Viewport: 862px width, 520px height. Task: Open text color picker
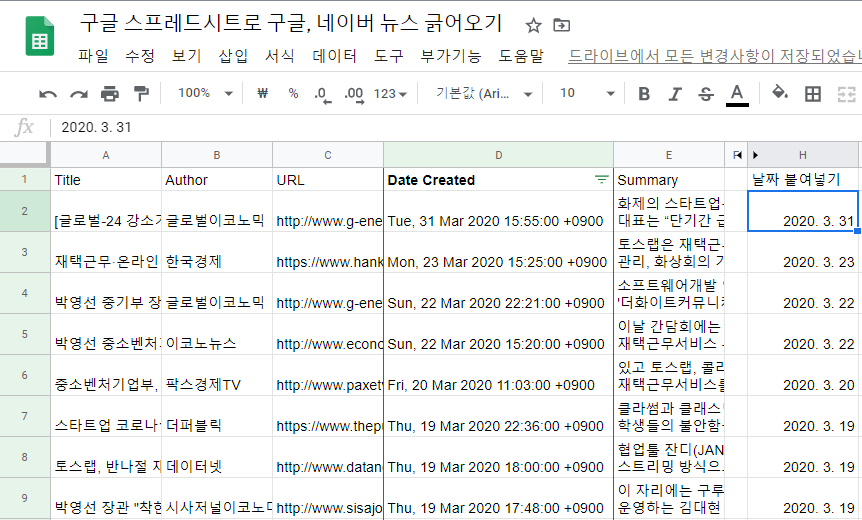737,95
